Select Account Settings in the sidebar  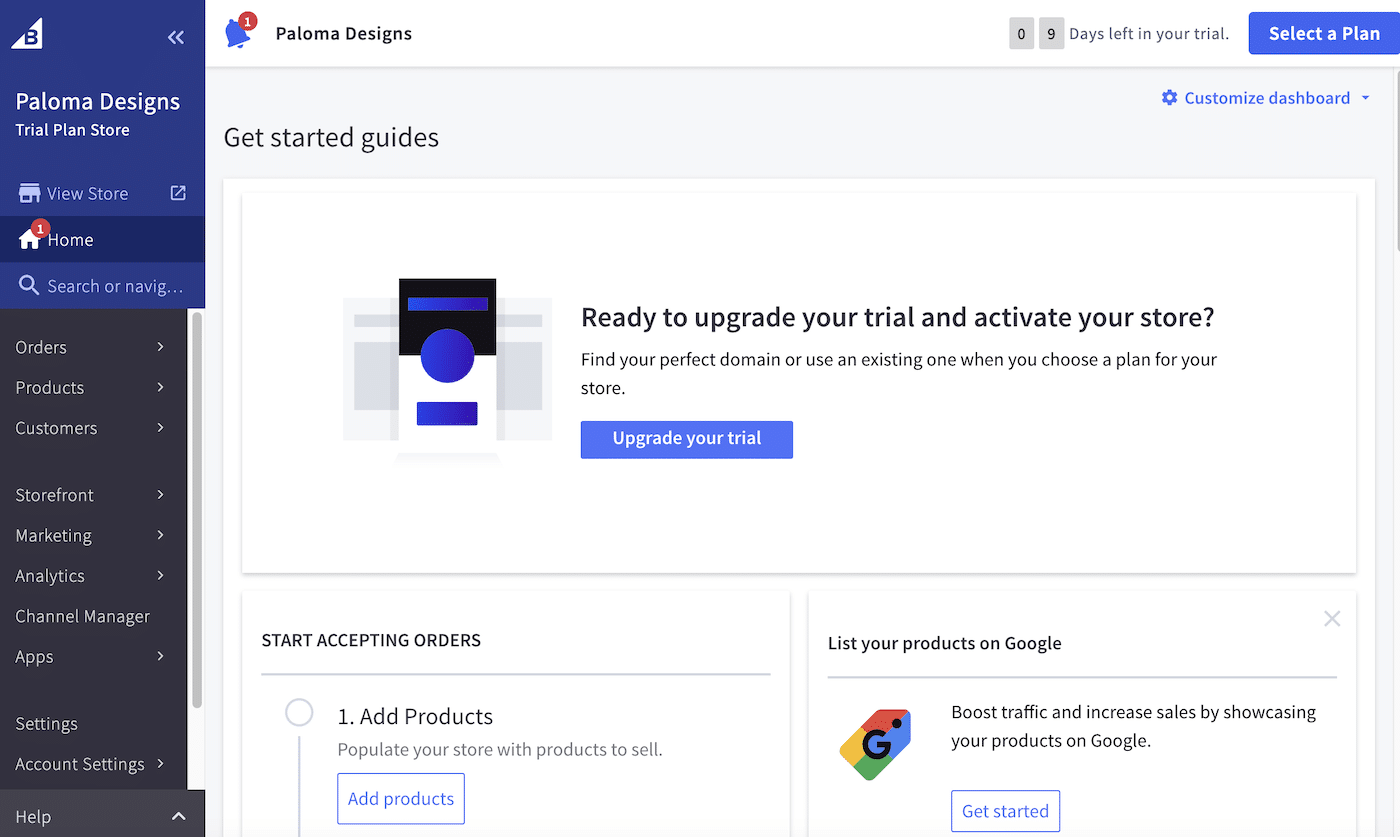(x=80, y=764)
